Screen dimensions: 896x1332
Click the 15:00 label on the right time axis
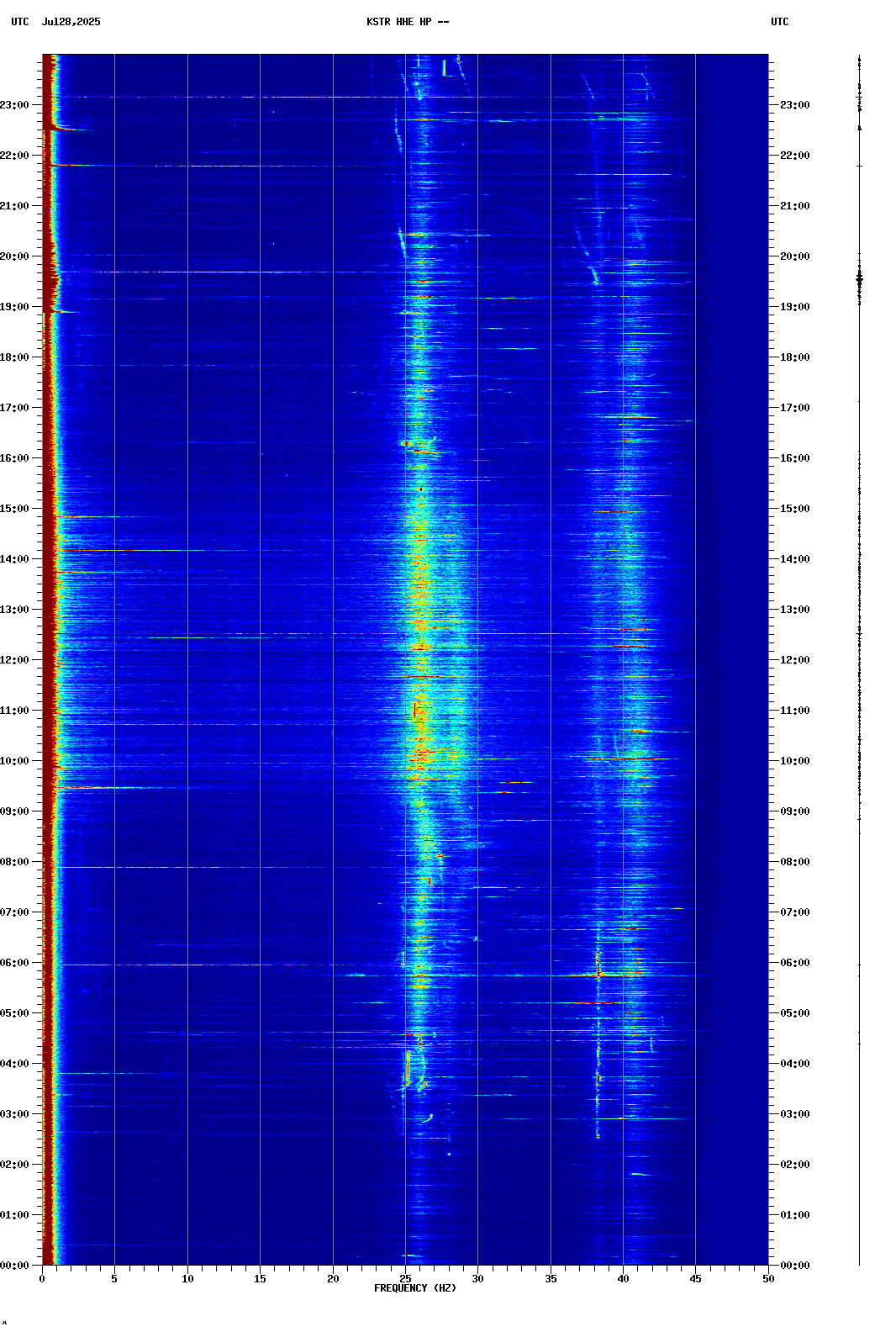pos(795,509)
